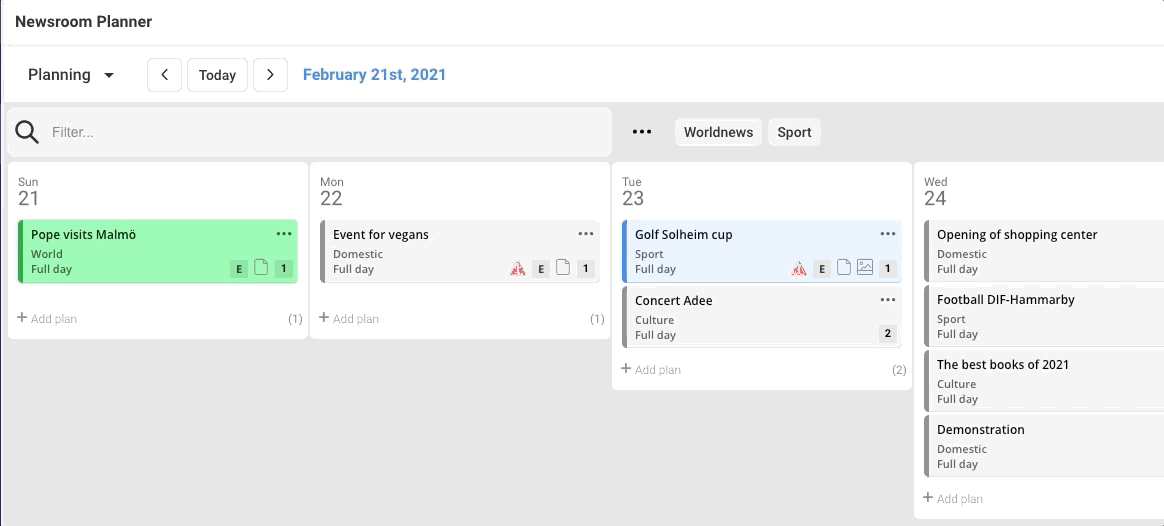
Task: Click the red alert icon on Event for vegans
Action: click(517, 268)
